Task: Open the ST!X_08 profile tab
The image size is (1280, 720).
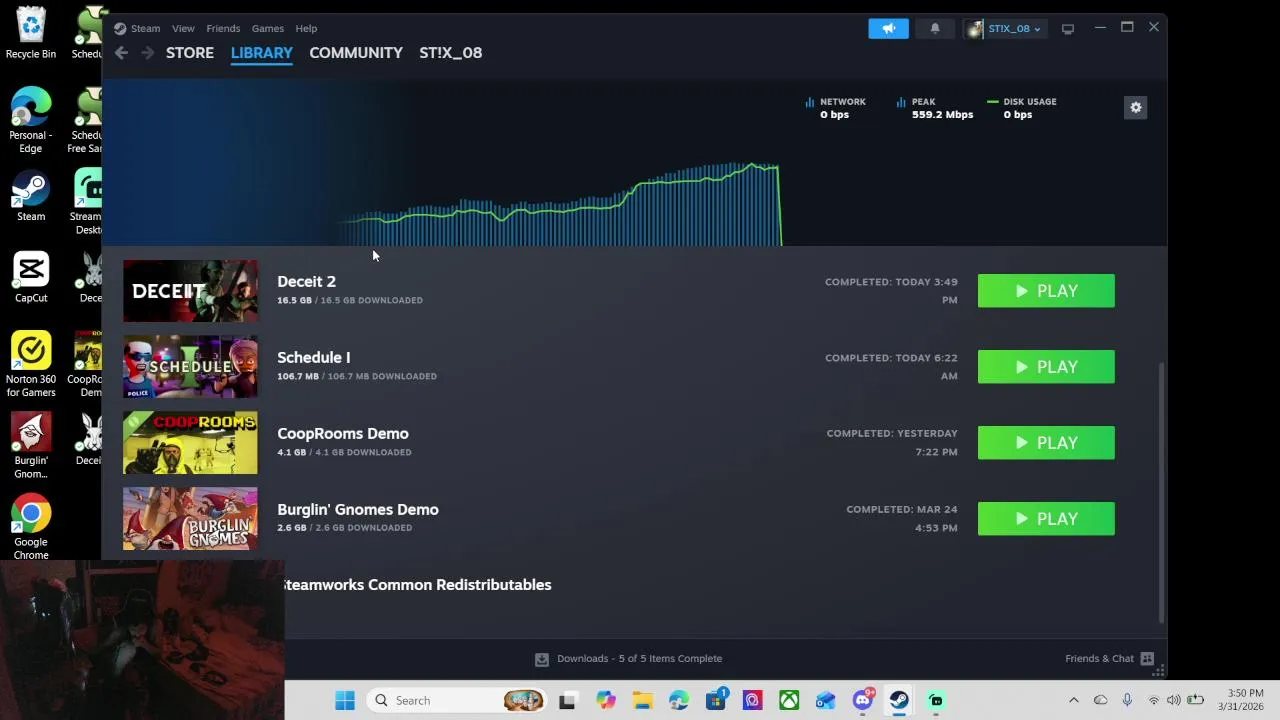Action: tap(451, 53)
